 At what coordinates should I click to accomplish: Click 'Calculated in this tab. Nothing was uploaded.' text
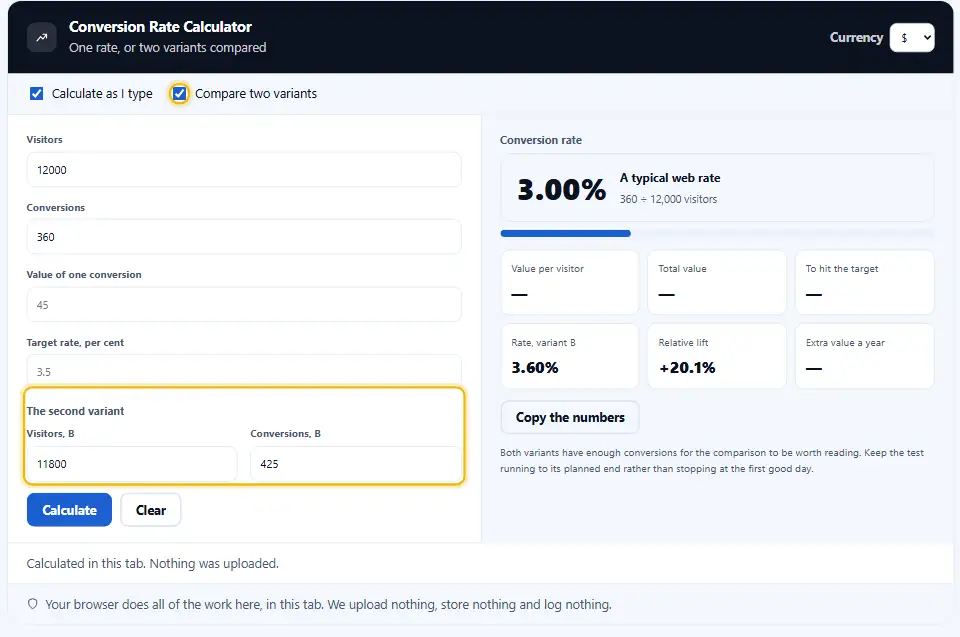(x=152, y=564)
